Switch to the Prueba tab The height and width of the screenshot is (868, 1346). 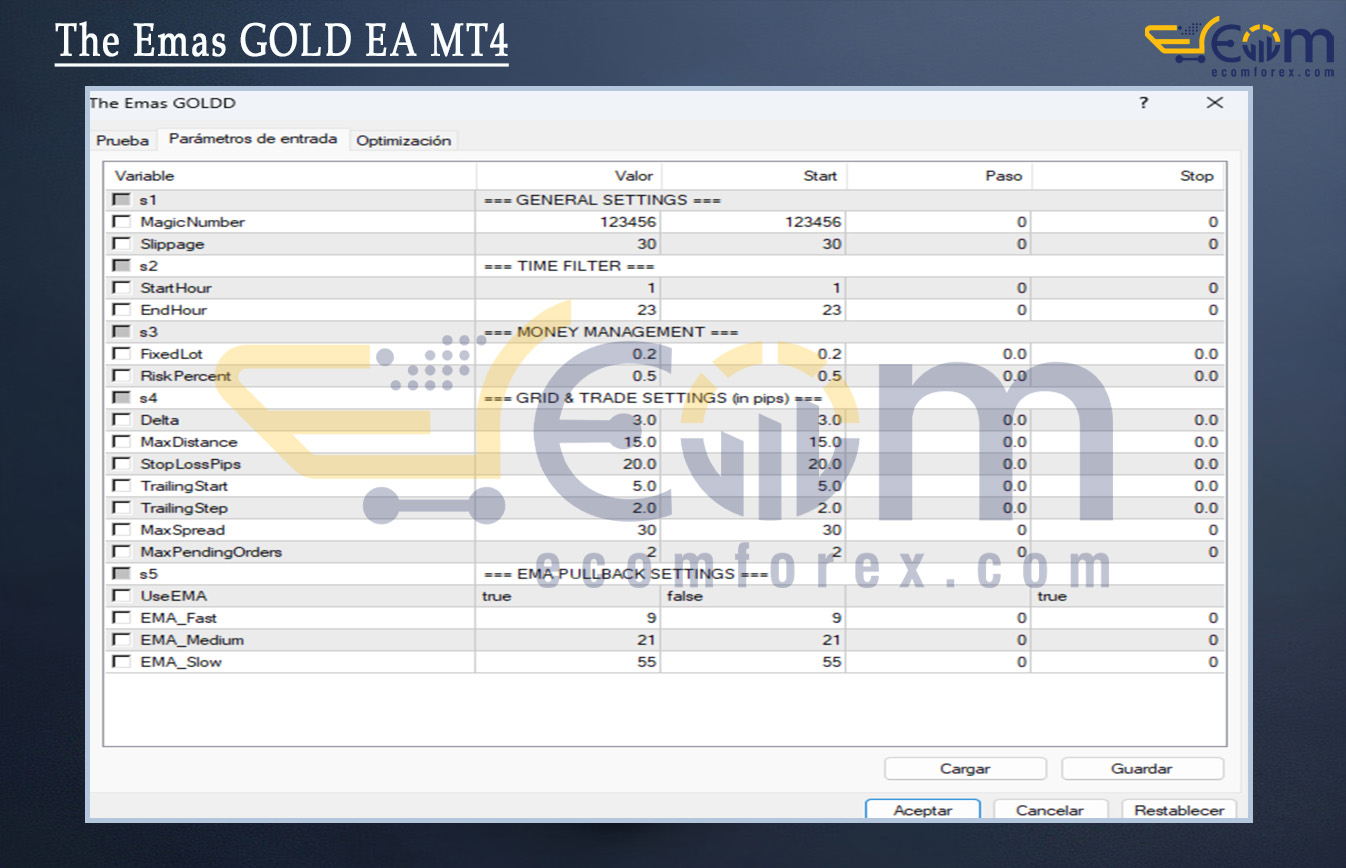[x=122, y=141]
